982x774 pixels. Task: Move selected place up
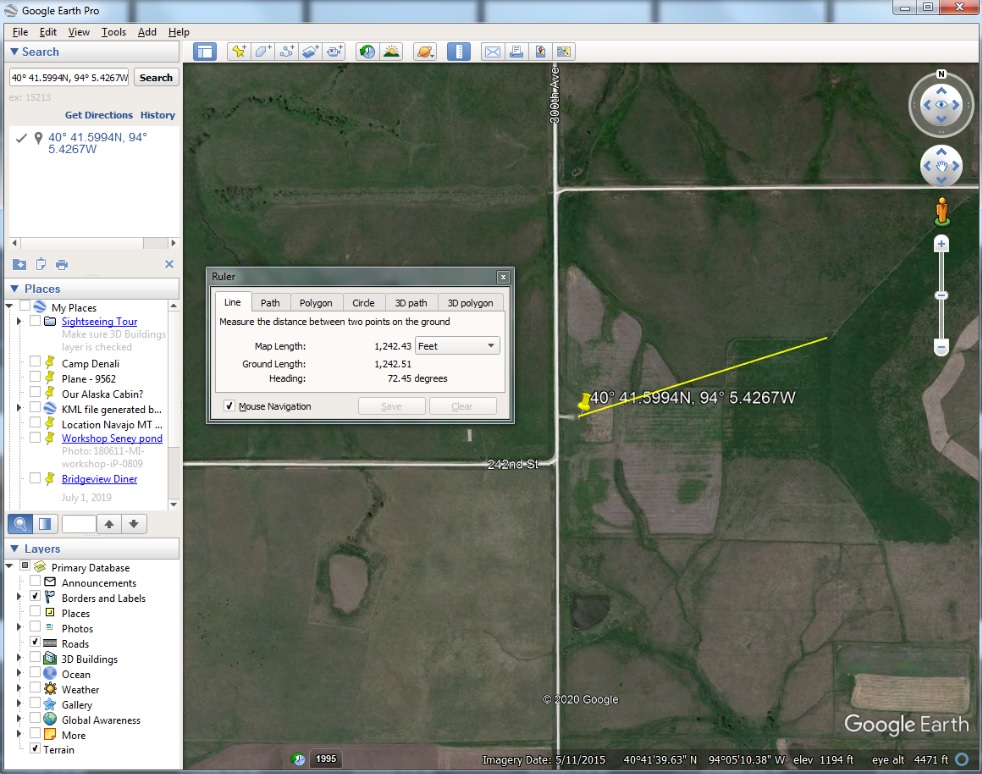coord(109,524)
